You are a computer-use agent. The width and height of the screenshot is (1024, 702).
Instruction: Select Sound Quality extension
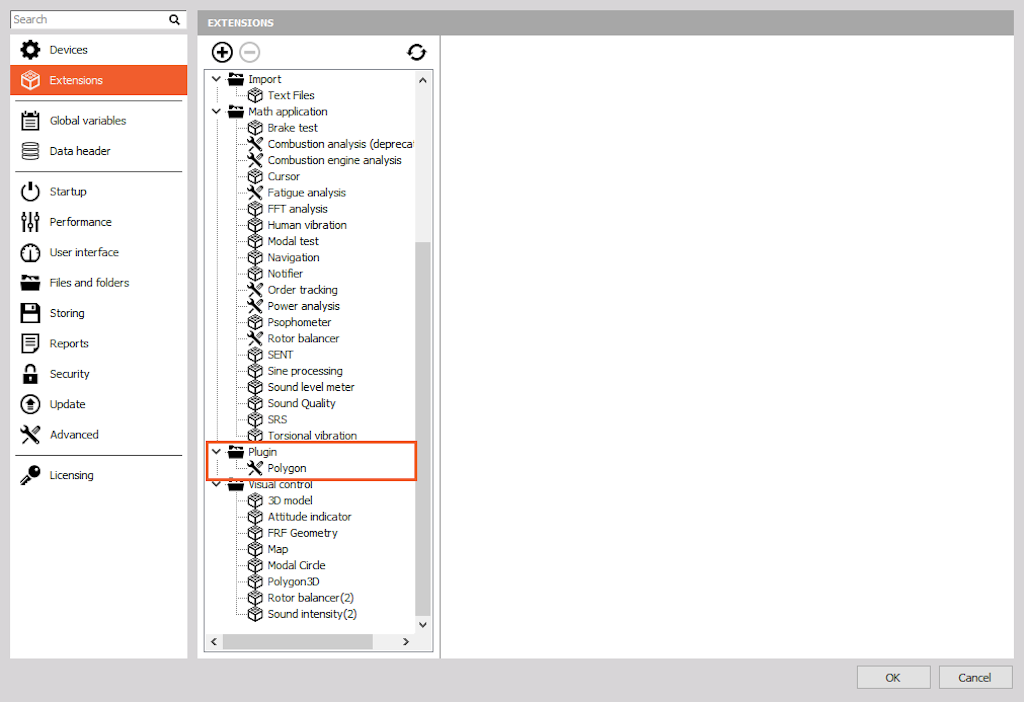(x=301, y=403)
